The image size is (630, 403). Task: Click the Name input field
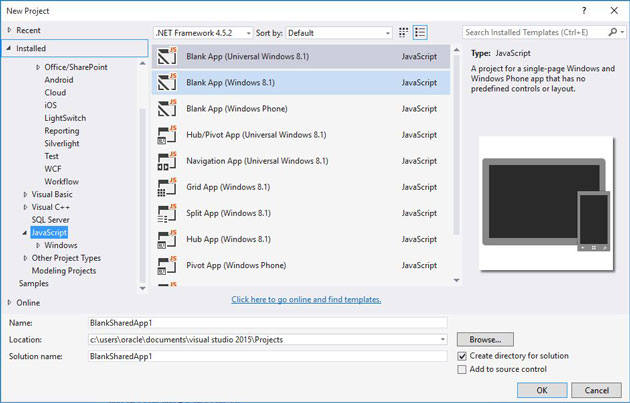point(268,323)
